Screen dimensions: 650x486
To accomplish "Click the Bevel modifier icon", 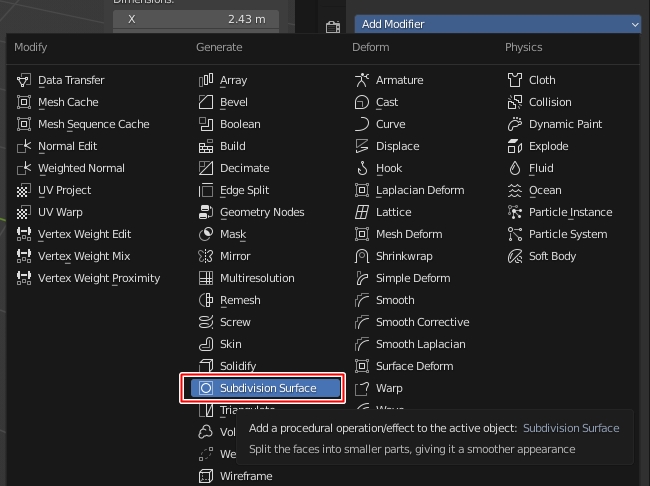I will coord(206,102).
